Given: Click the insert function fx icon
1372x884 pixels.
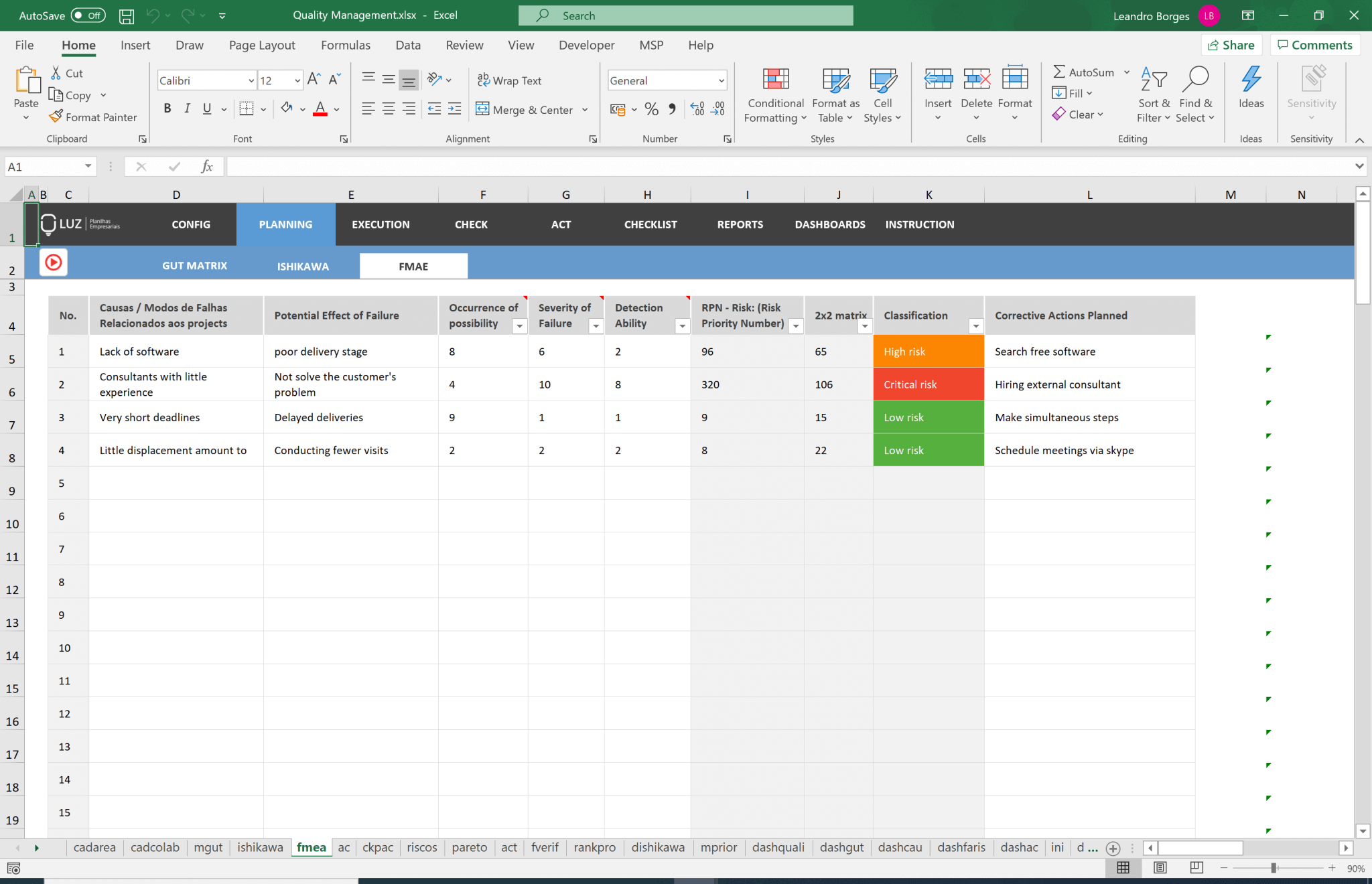Looking at the screenshot, I should tap(207, 166).
